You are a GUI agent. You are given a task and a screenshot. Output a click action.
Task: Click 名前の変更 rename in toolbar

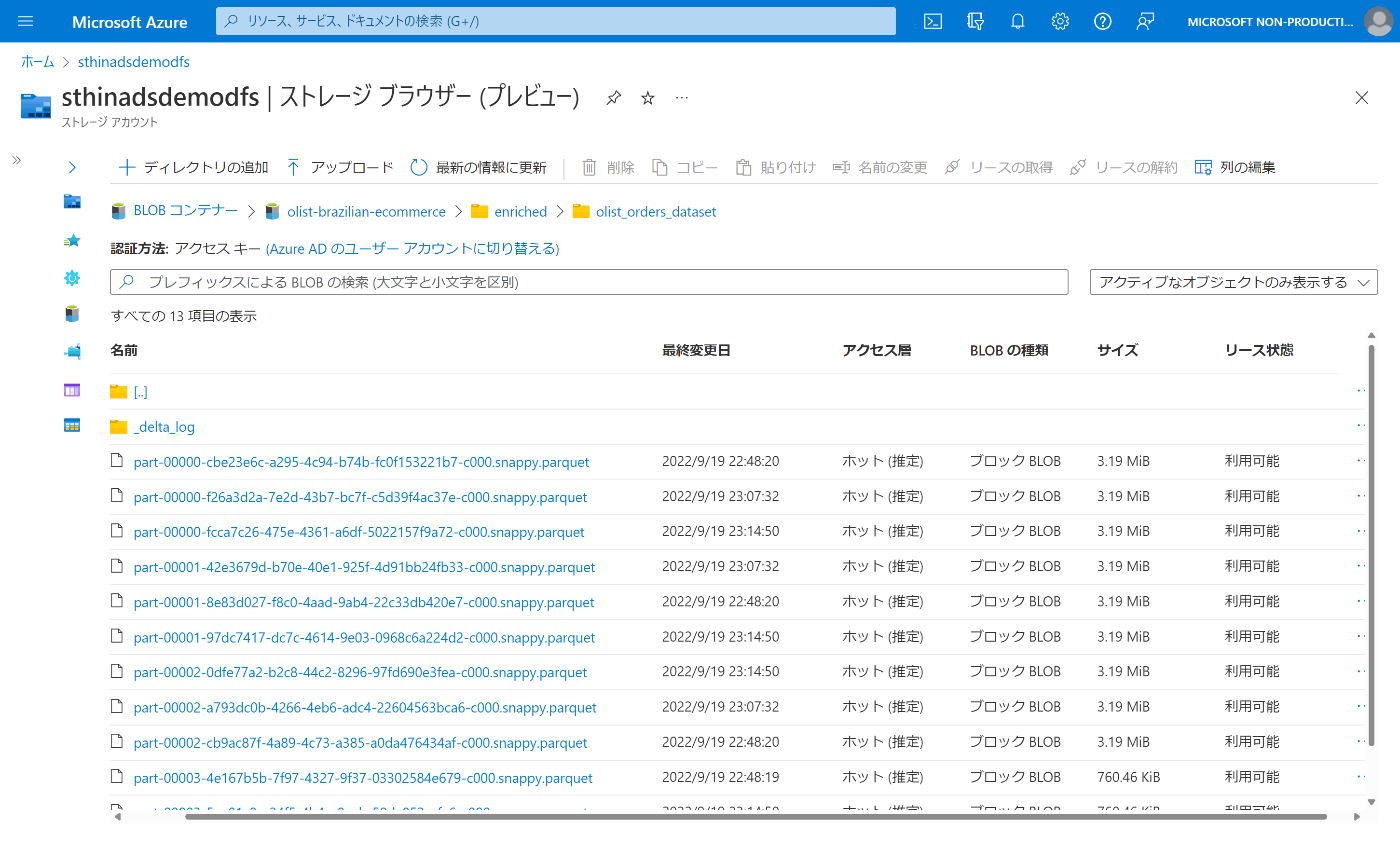tap(880, 167)
